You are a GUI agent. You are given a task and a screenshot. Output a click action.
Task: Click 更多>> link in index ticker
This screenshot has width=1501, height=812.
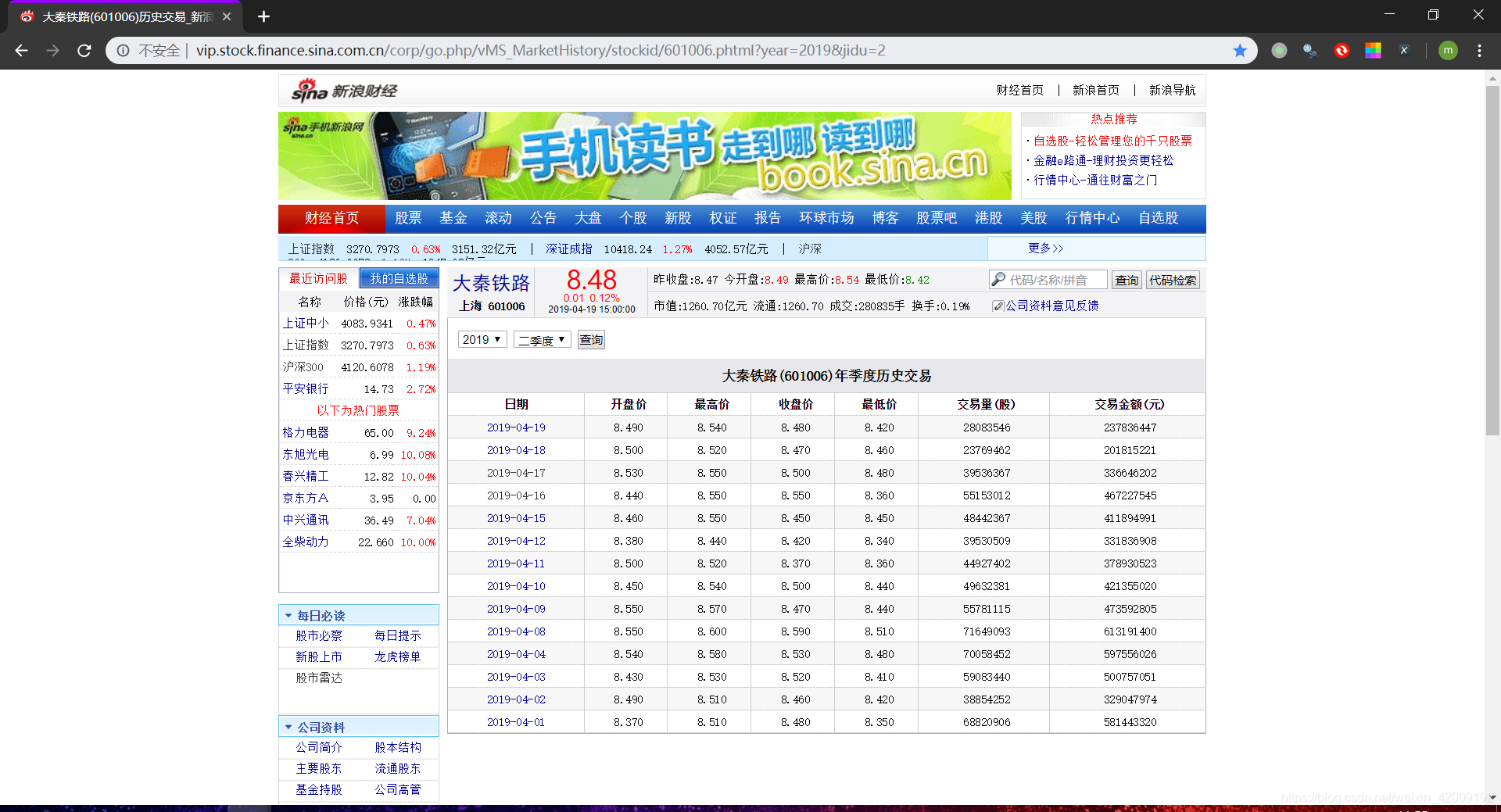(x=1045, y=249)
